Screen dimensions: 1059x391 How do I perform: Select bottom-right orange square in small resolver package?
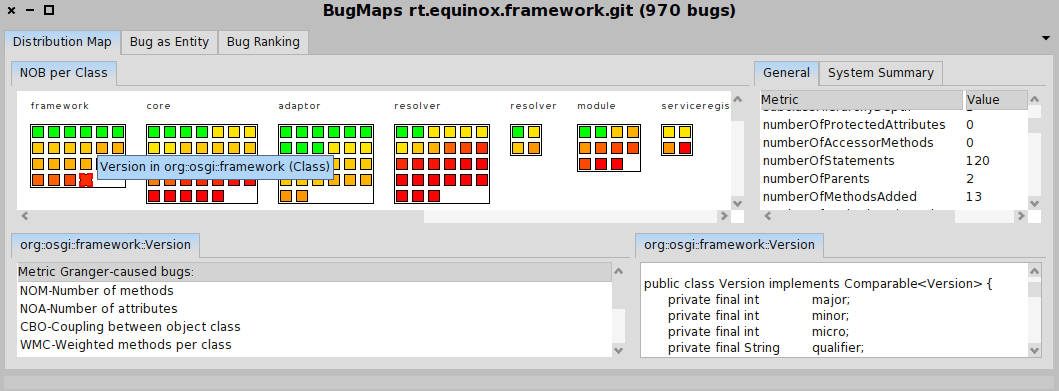pyautogui.click(x=534, y=148)
